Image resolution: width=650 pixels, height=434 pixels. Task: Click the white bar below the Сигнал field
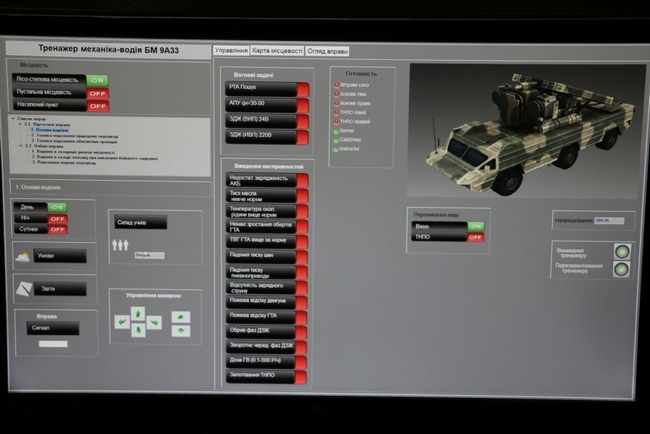52,344
